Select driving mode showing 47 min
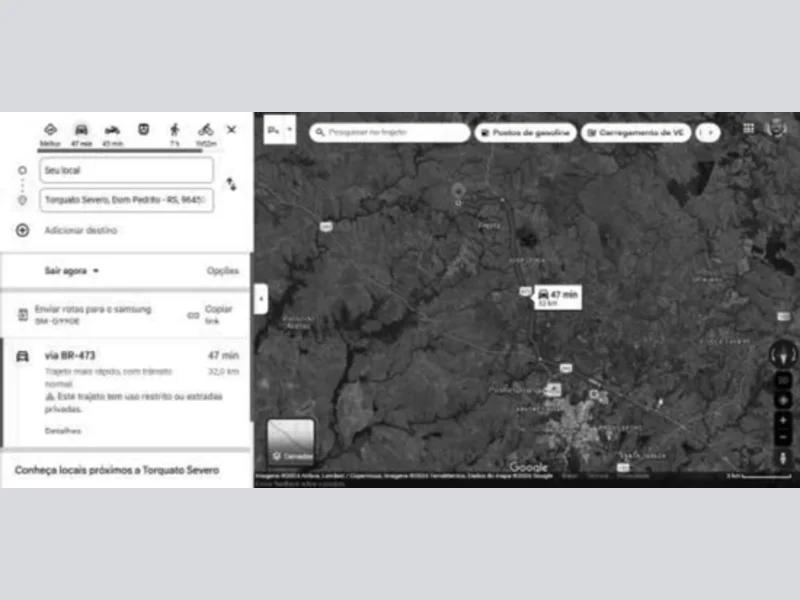Image resolution: width=800 pixels, height=600 pixels. click(81, 135)
